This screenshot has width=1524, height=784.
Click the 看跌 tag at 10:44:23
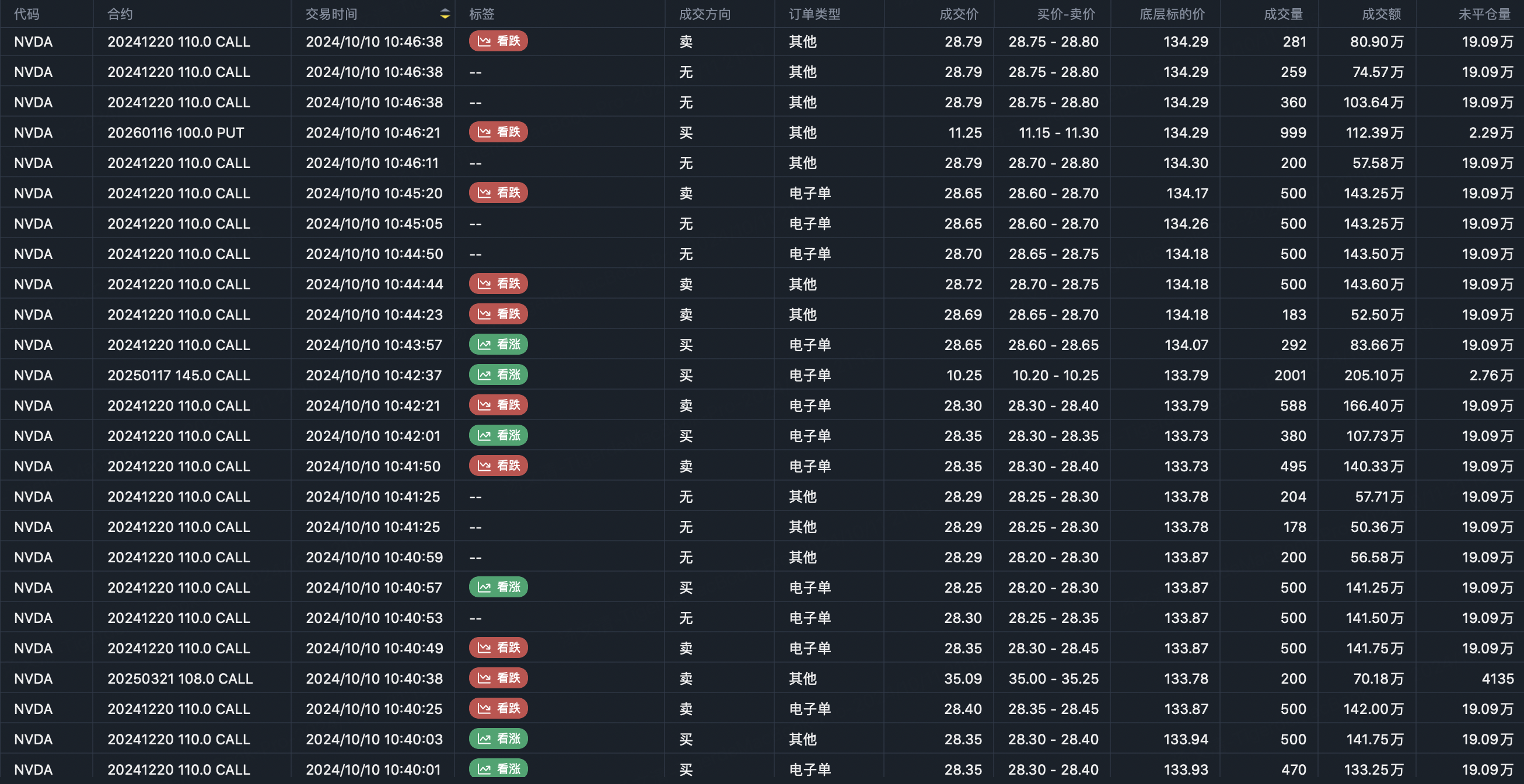click(498, 314)
